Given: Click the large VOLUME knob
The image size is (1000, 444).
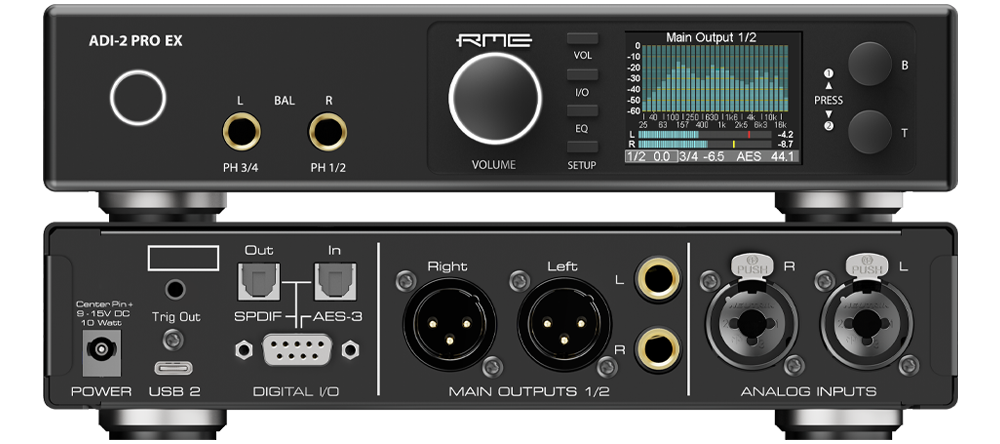Looking at the screenshot, I should click(495, 98).
